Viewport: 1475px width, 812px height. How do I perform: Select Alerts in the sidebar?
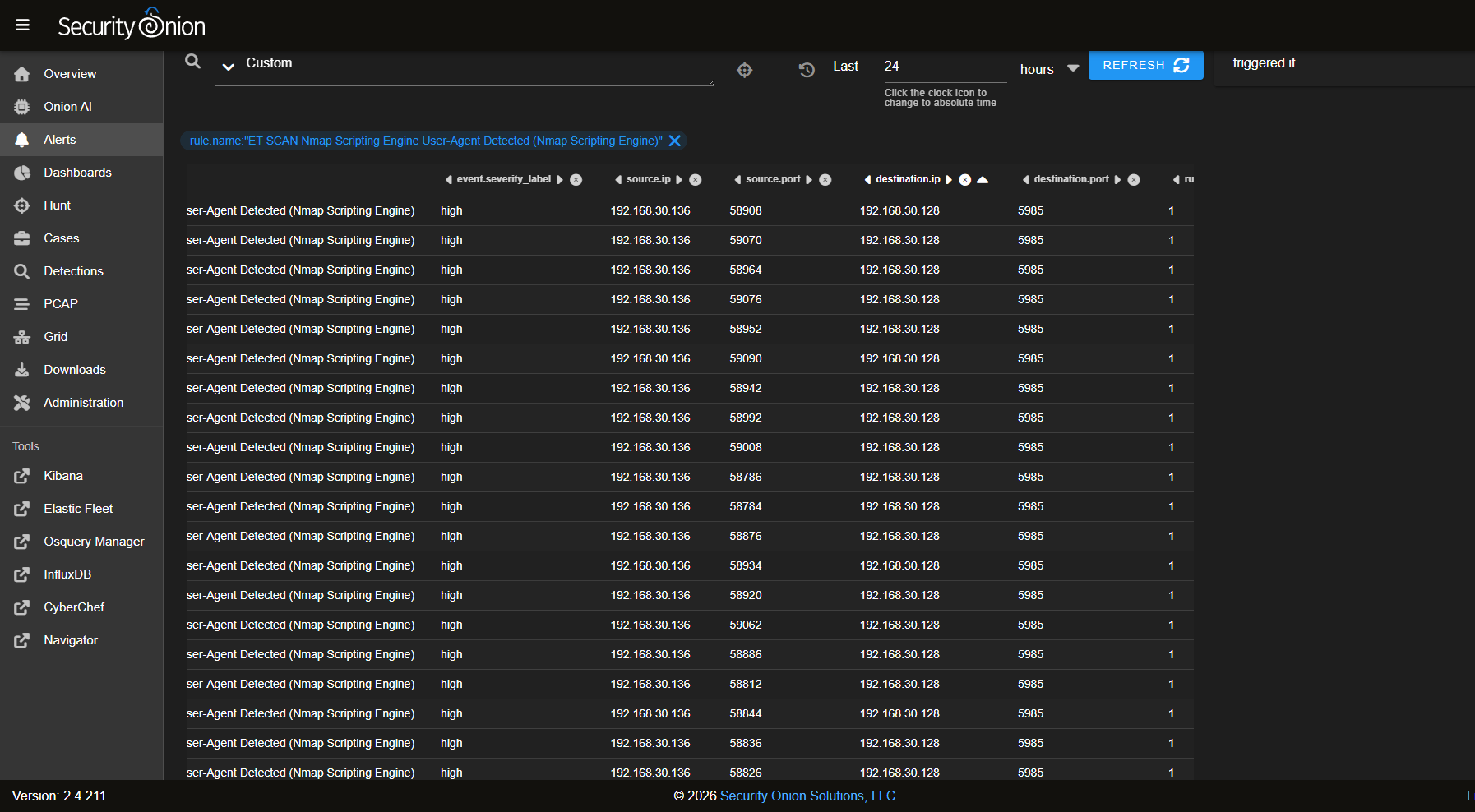[81, 140]
